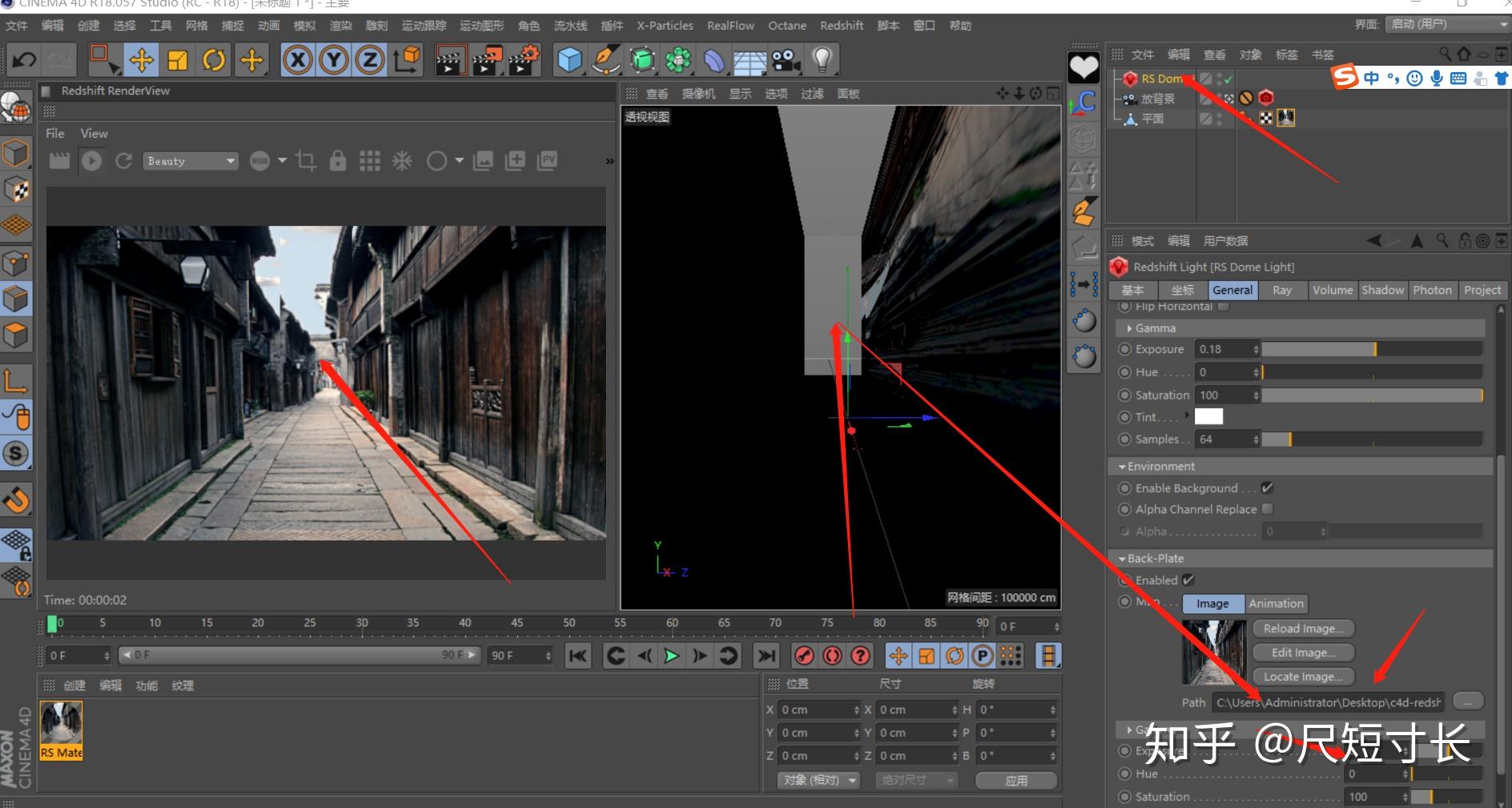Click the white Tint color swatch
The image size is (1512, 808).
[1209, 416]
